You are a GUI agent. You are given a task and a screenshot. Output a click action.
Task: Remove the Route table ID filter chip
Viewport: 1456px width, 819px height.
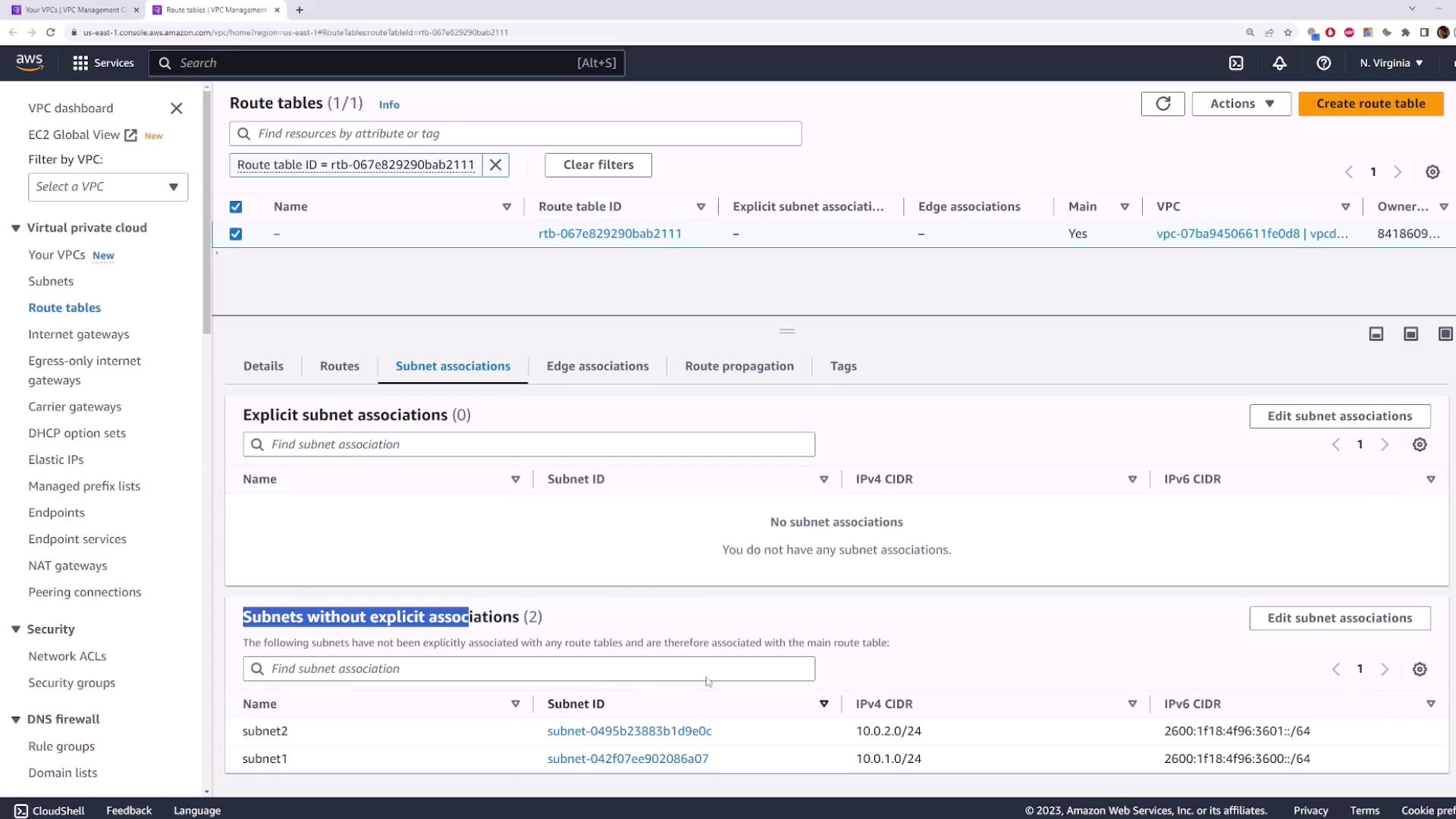tap(495, 165)
